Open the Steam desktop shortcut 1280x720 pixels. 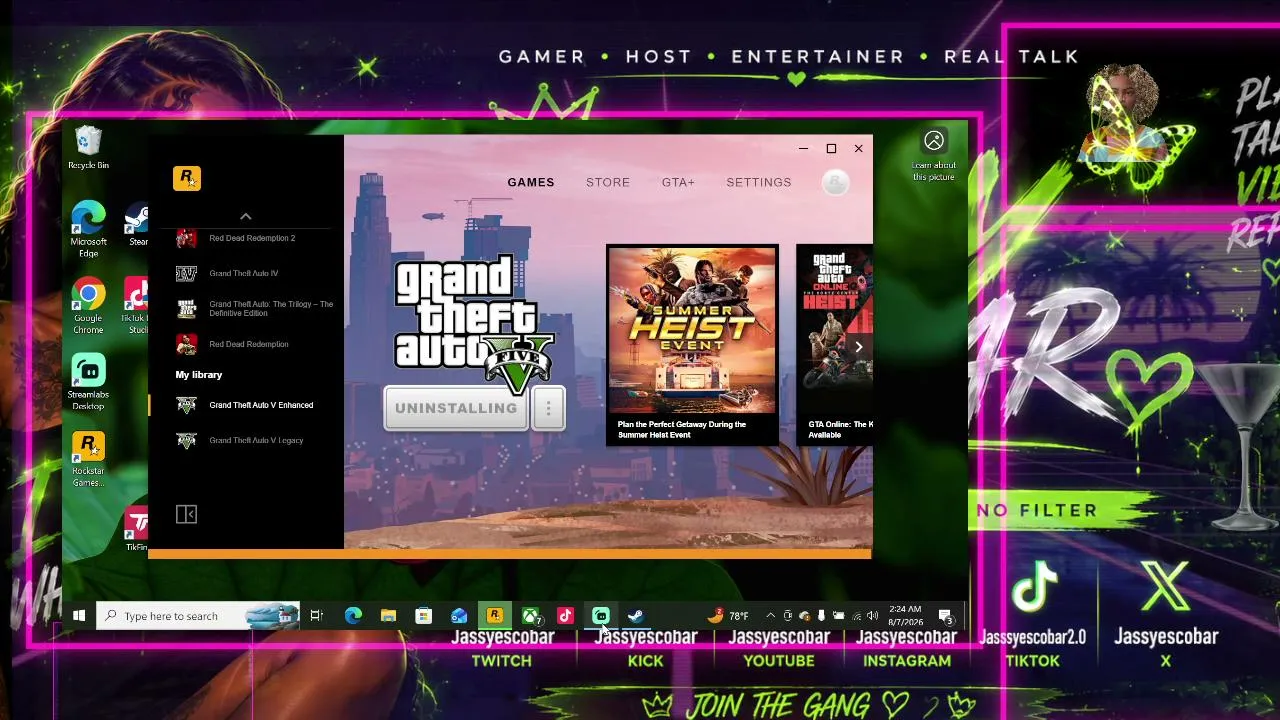pyautogui.click(x=137, y=225)
